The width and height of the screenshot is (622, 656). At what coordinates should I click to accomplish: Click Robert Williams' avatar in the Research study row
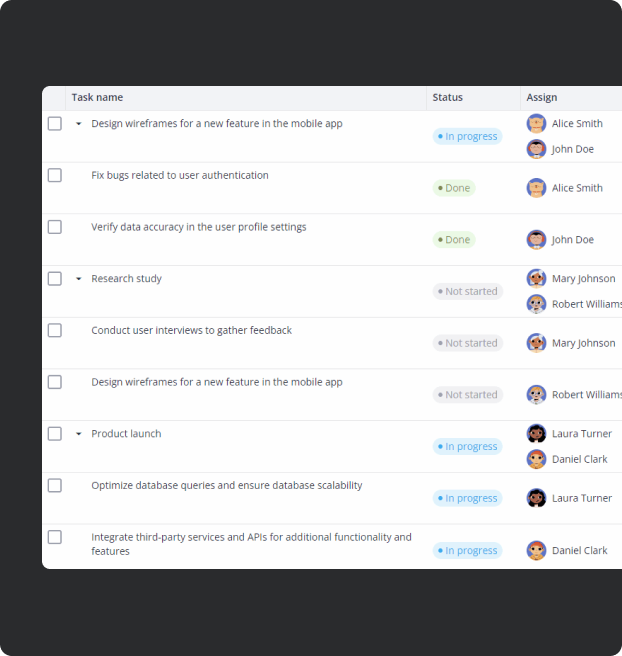point(536,304)
